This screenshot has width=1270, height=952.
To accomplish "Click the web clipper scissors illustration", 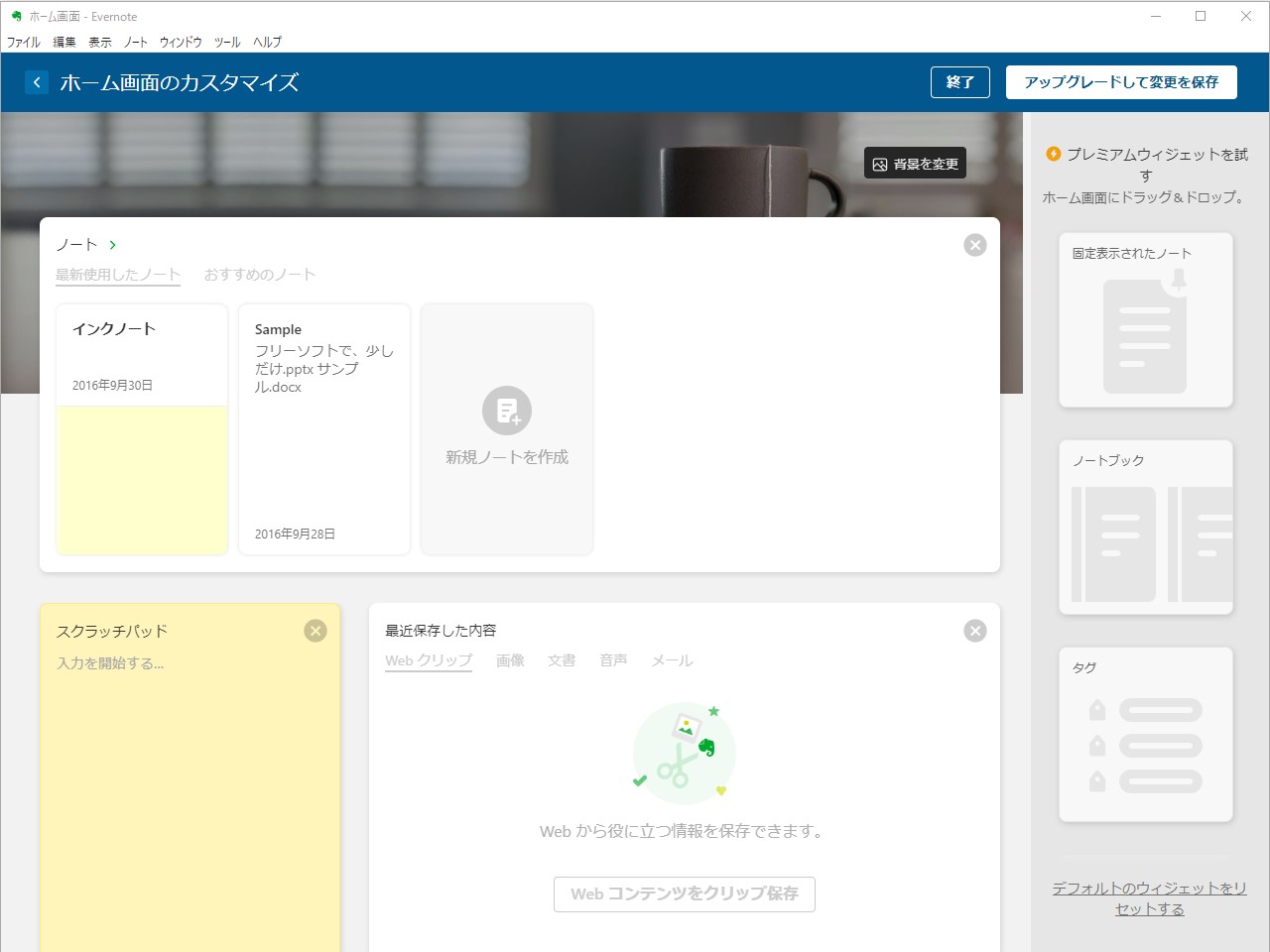I will [x=684, y=753].
